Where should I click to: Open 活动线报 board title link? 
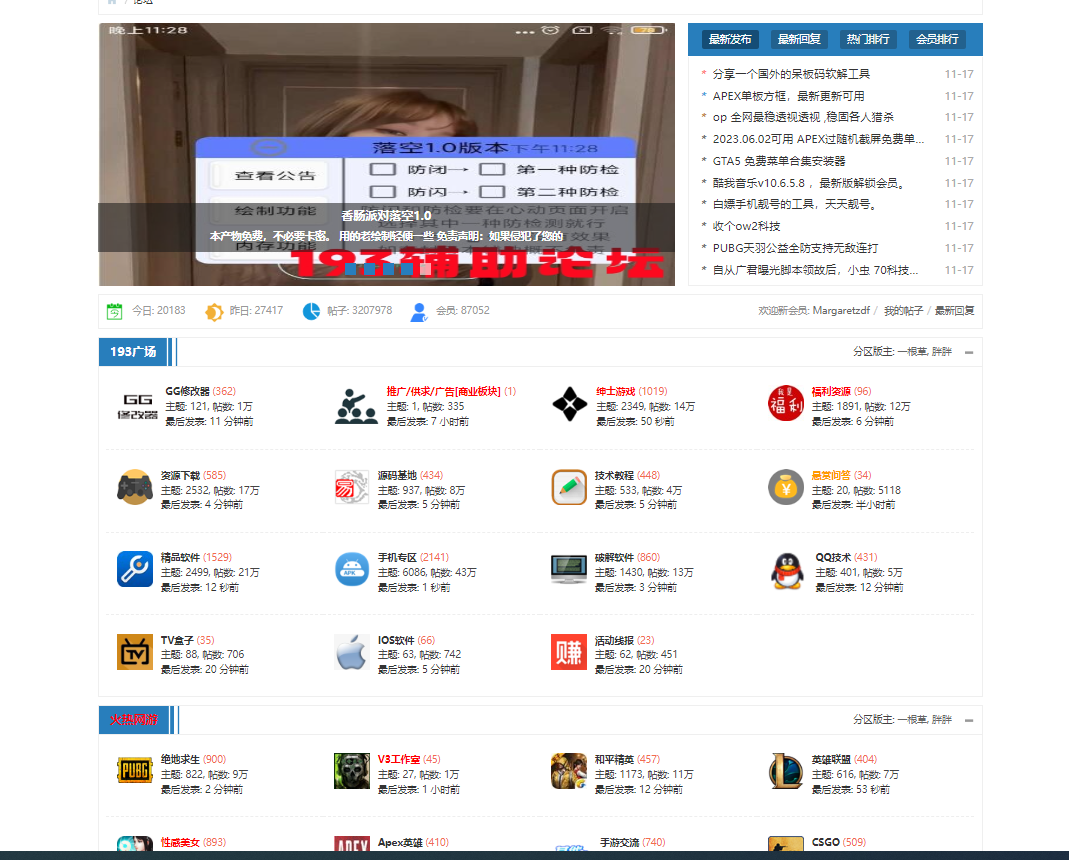(614, 640)
